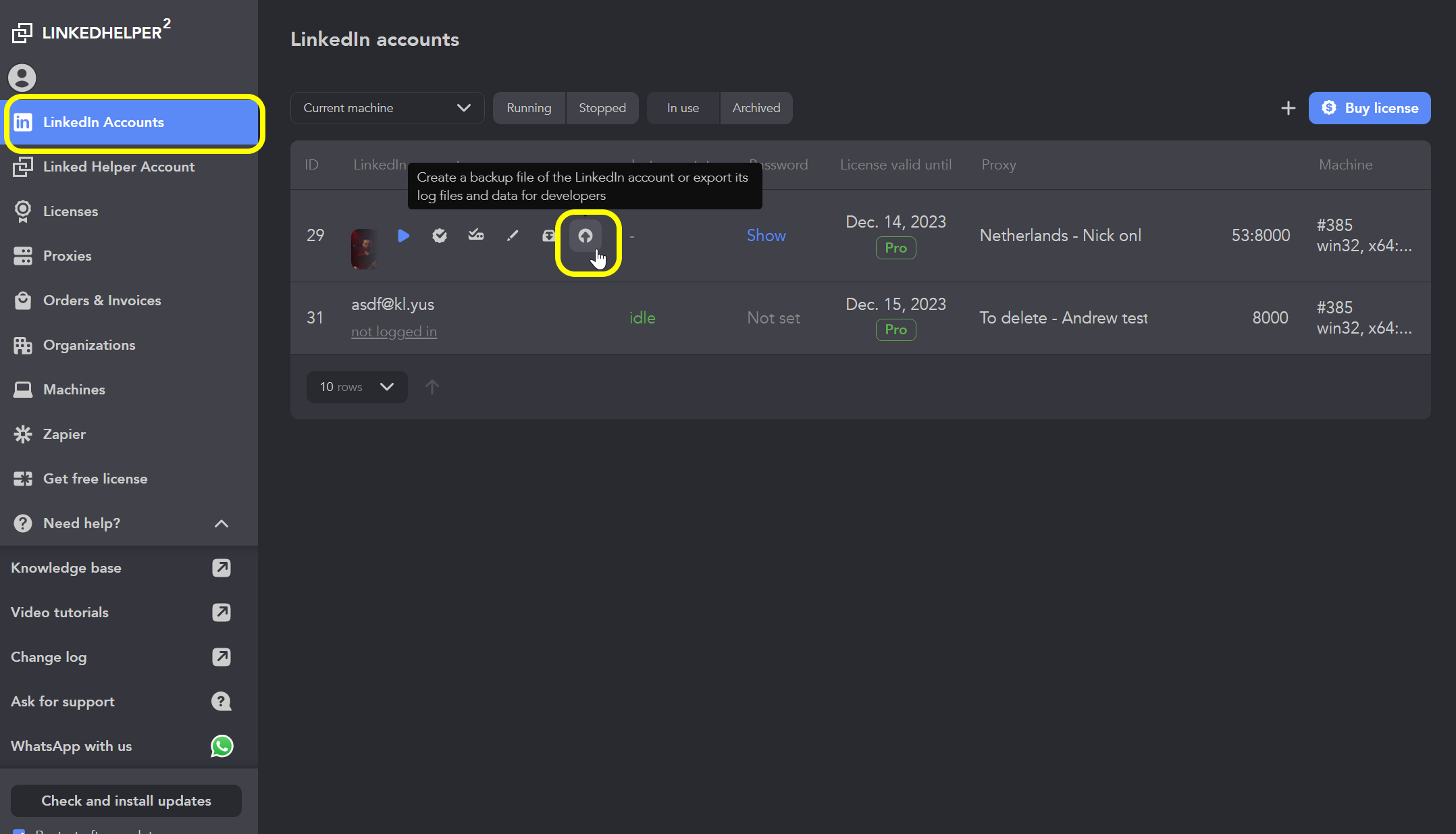The width and height of the screenshot is (1456, 834).
Task: Click the pencil edit icon for account 29
Action: tap(513, 236)
